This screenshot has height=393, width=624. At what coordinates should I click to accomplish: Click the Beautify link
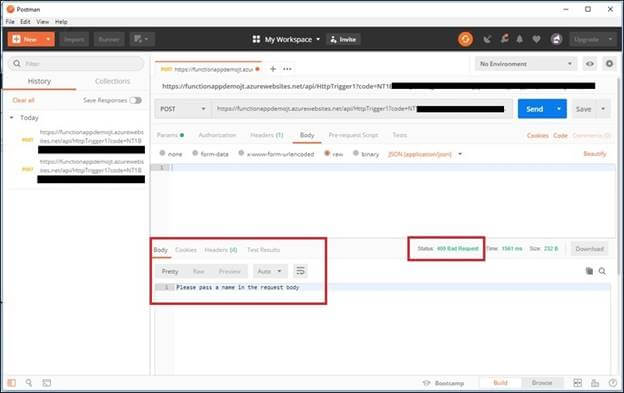[x=595, y=154]
